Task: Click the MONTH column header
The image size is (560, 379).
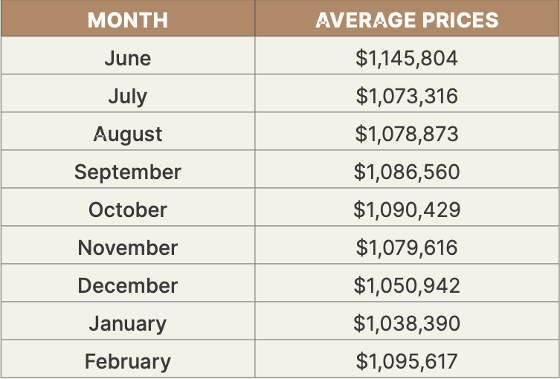Action: (128, 20)
